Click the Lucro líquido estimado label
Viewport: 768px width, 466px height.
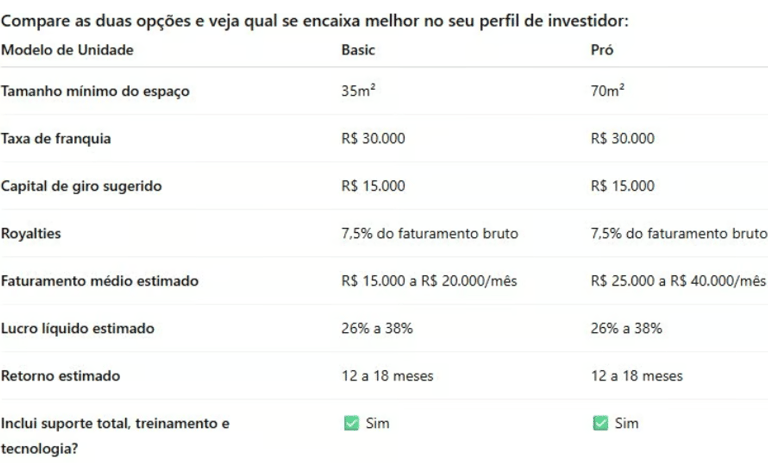point(77,328)
